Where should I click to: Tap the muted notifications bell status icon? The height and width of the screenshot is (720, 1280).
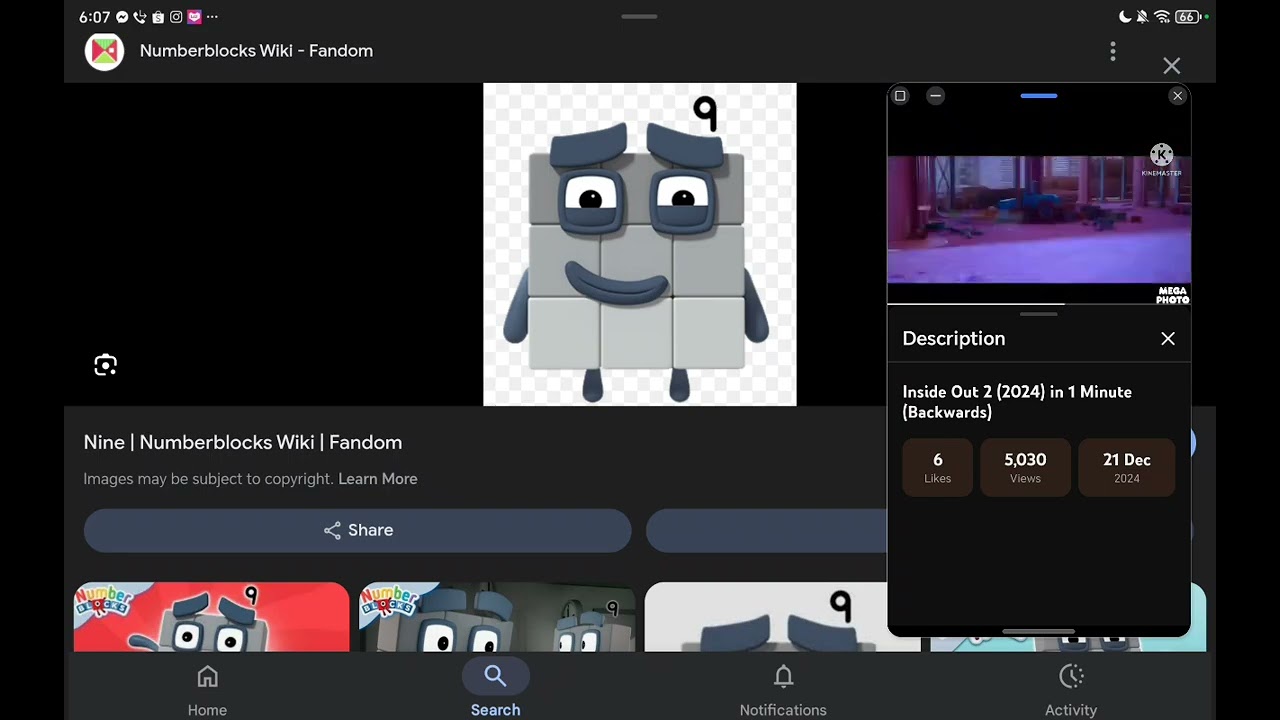tap(1143, 17)
